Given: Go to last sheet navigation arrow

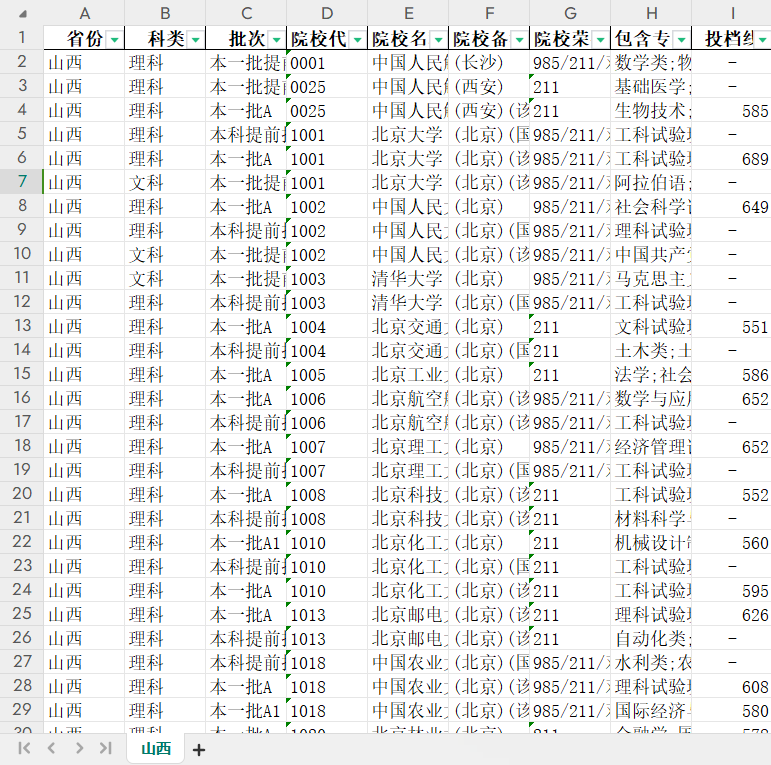Looking at the screenshot, I should (x=106, y=748).
